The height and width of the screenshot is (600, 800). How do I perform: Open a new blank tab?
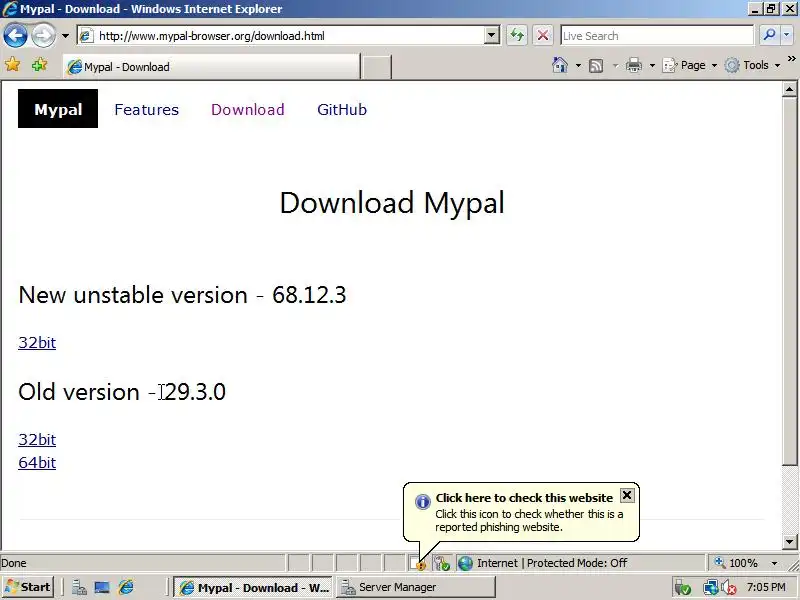point(376,67)
